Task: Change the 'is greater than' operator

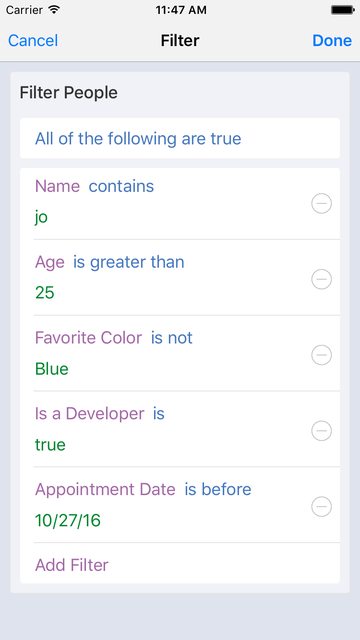Action: pyautogui.click(x=129, y=262)
